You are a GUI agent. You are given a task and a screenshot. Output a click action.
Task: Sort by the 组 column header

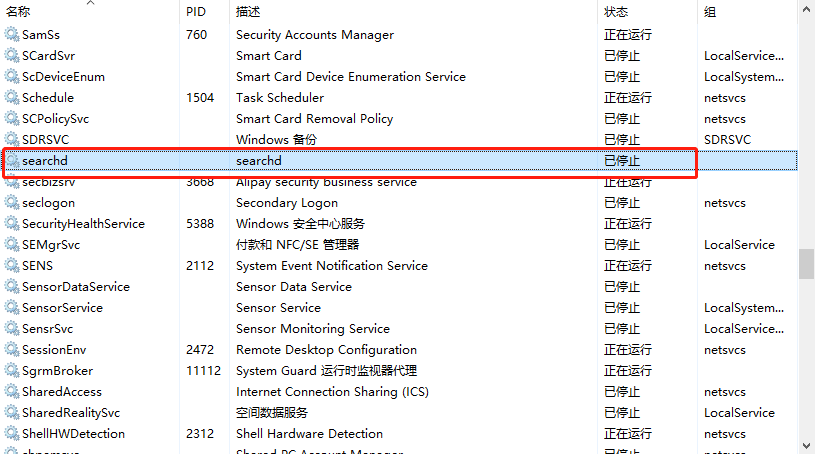710,12
